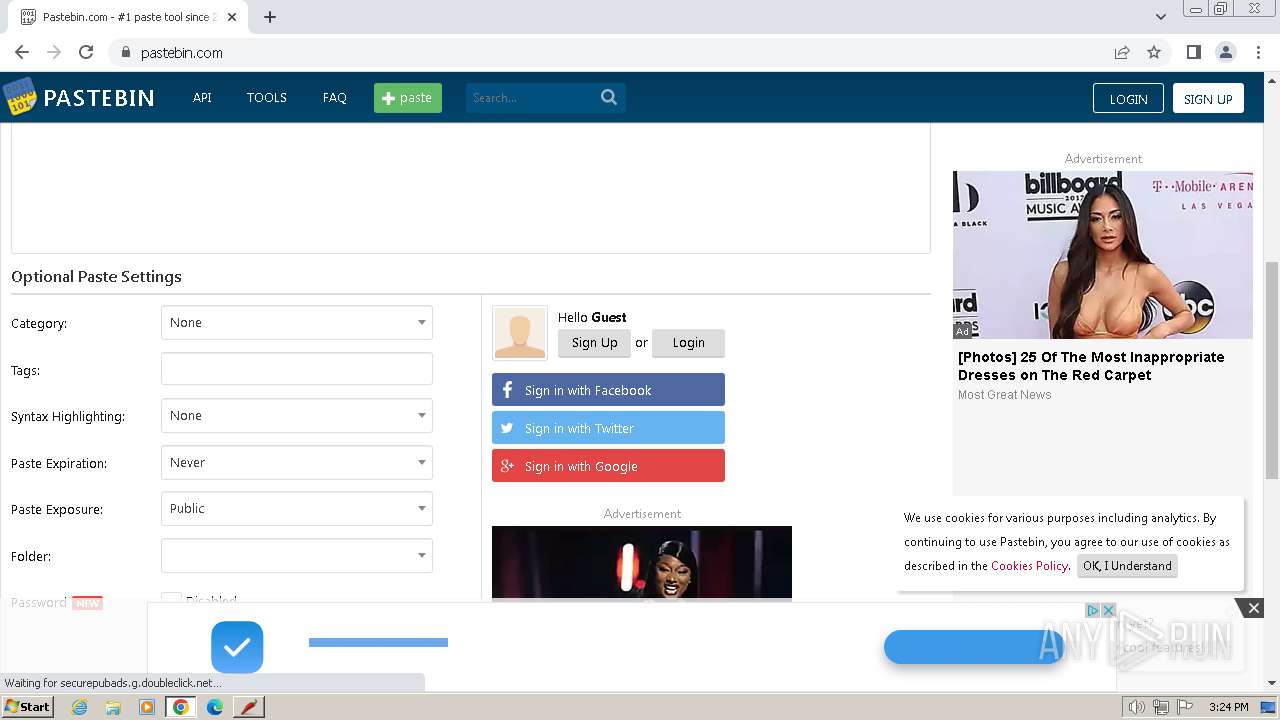Close the Pastebin browser tab
This screenshot has width=1280, height=720.
tap(233, 17)
